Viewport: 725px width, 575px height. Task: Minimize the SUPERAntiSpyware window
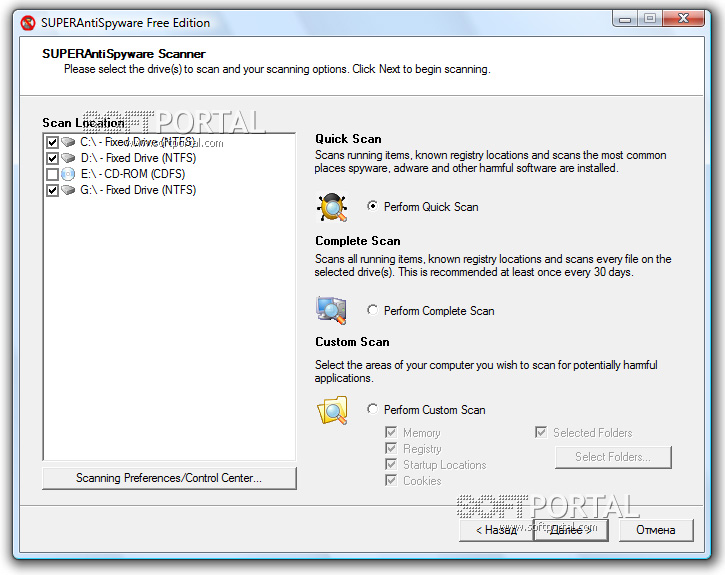625,19
